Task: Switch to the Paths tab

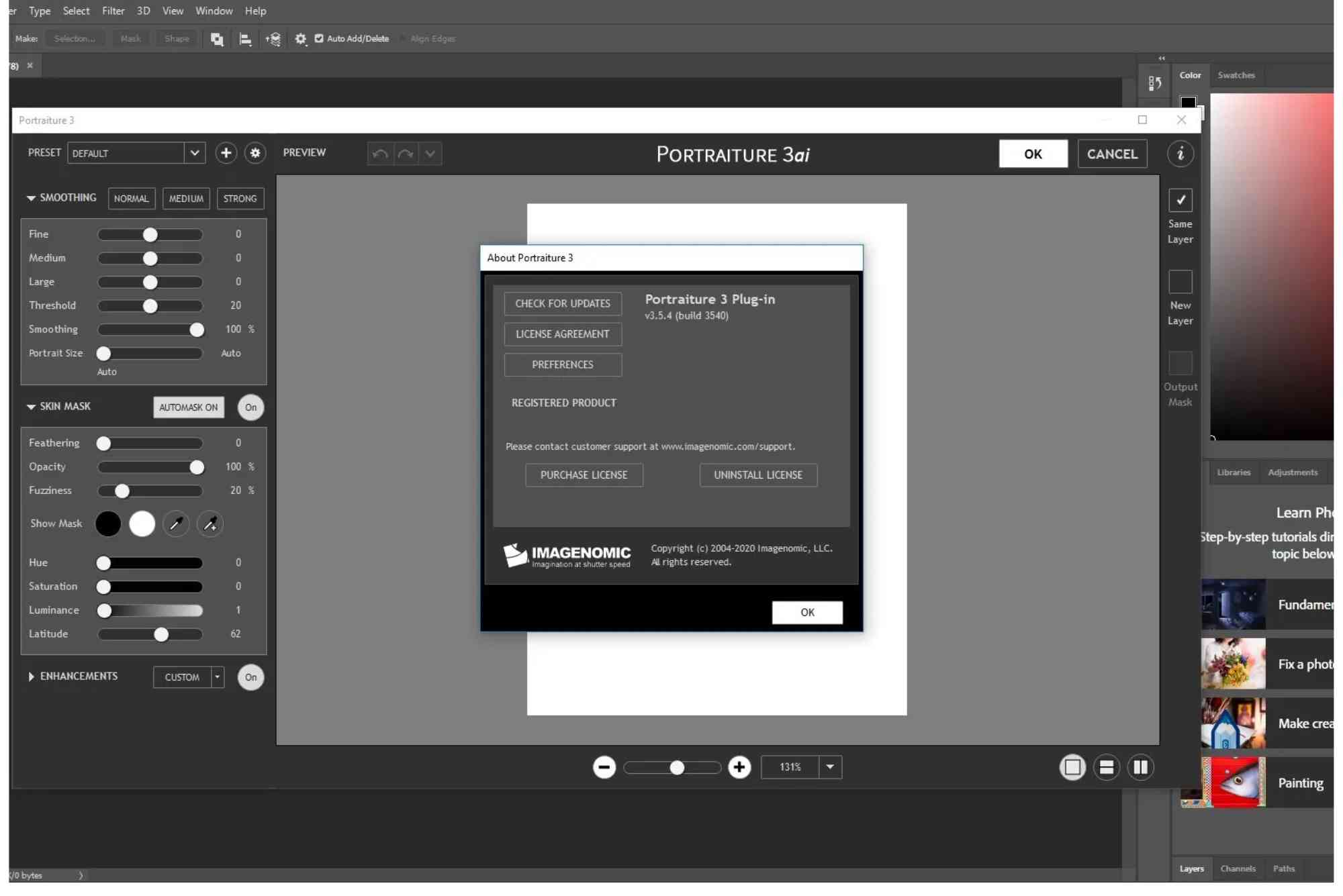Action: point(1284,869)
